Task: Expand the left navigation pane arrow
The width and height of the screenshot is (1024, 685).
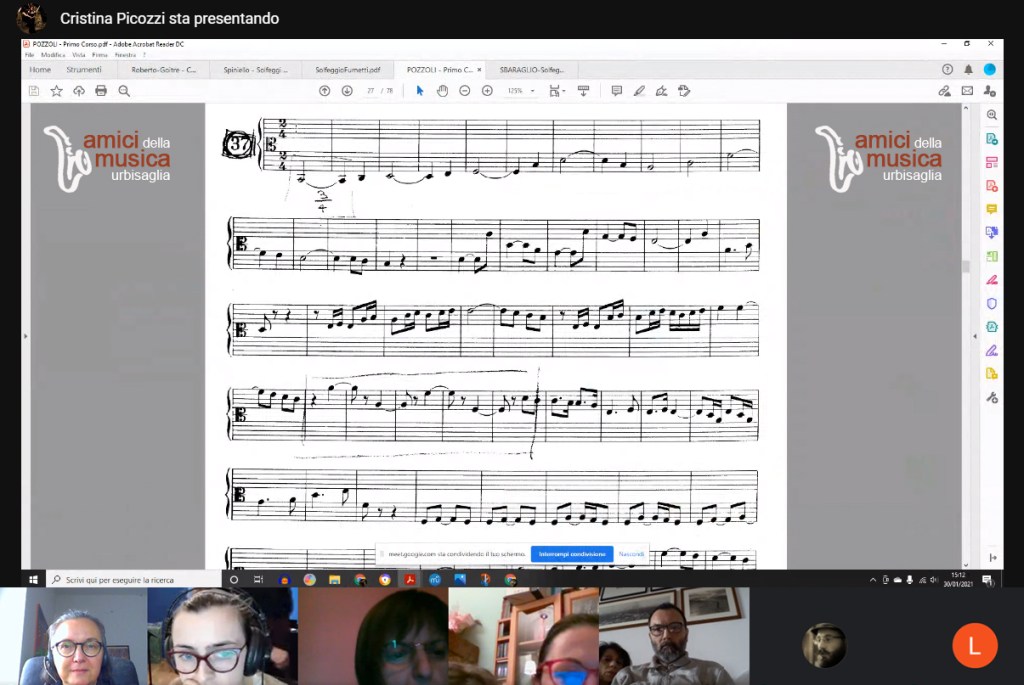Action: [26, 336]
